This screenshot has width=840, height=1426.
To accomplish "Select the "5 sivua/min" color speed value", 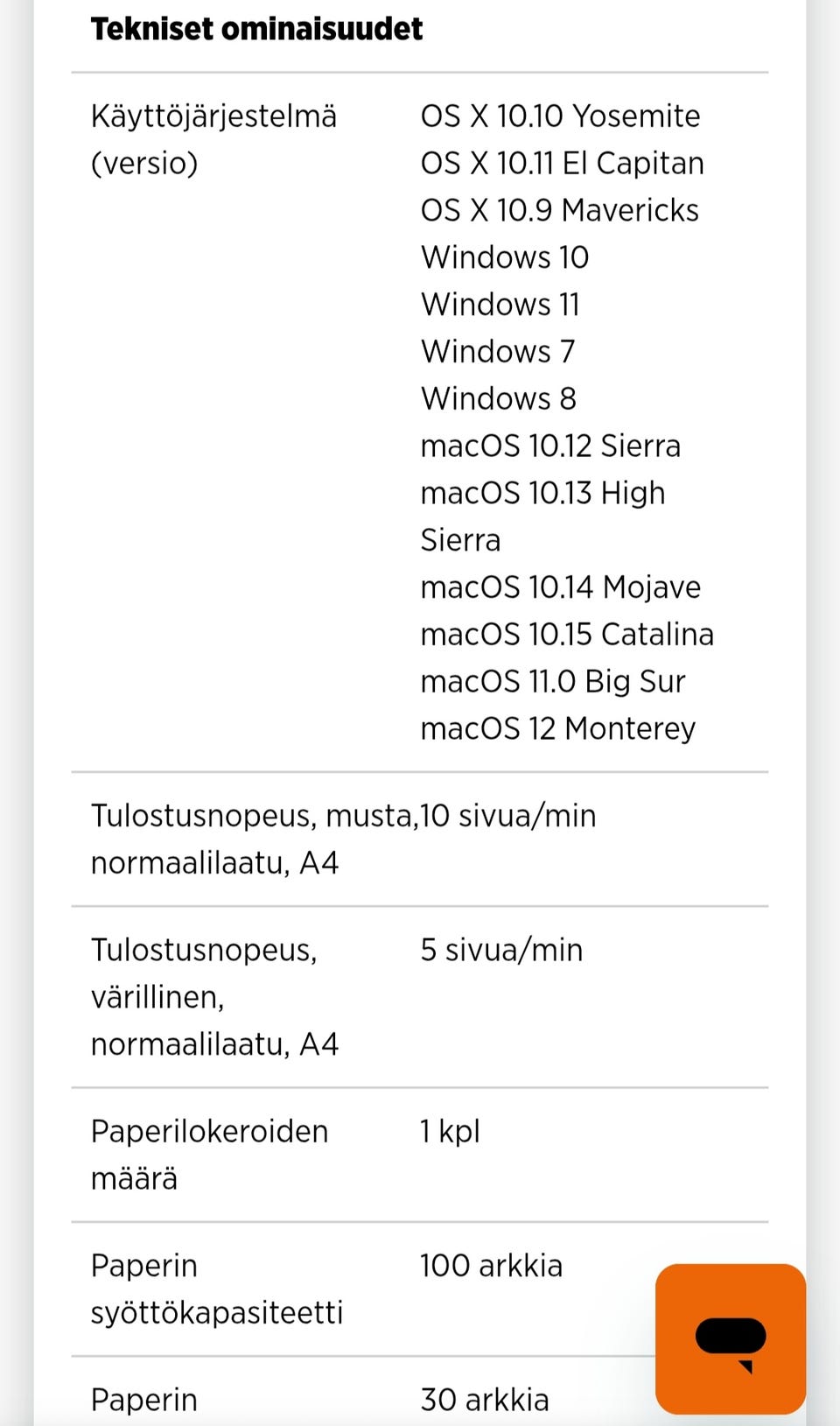I will [501, 950].
